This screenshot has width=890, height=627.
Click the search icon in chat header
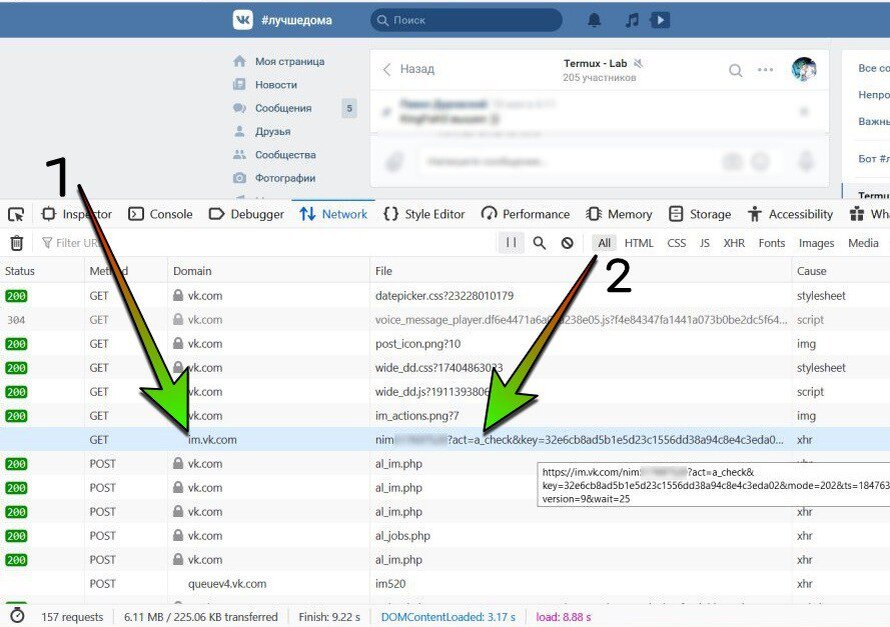click(735, 70)
